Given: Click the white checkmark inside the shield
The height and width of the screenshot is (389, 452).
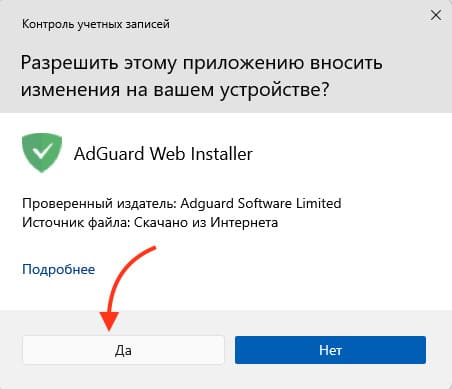Looking at the screenshot, I should click(44, 151).
